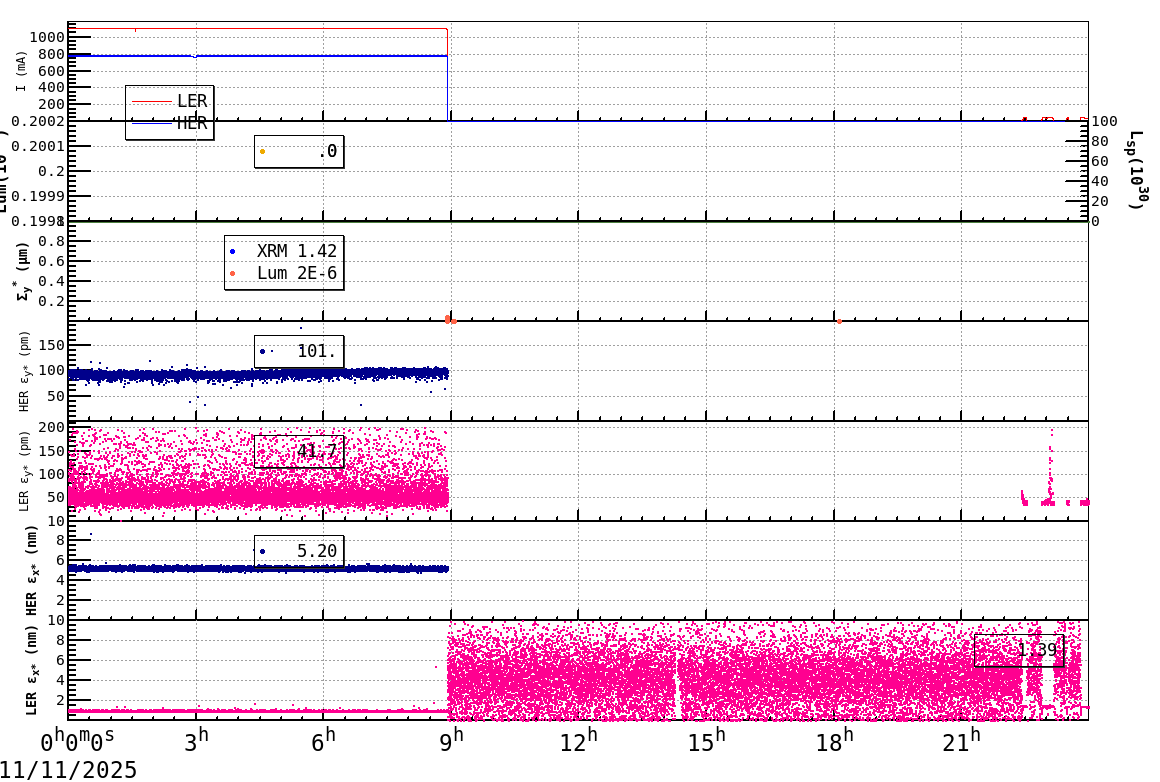Viewport: 1160px width, 782px height.
Task: Click the 6h time axis label
Action: click(323, 741)
